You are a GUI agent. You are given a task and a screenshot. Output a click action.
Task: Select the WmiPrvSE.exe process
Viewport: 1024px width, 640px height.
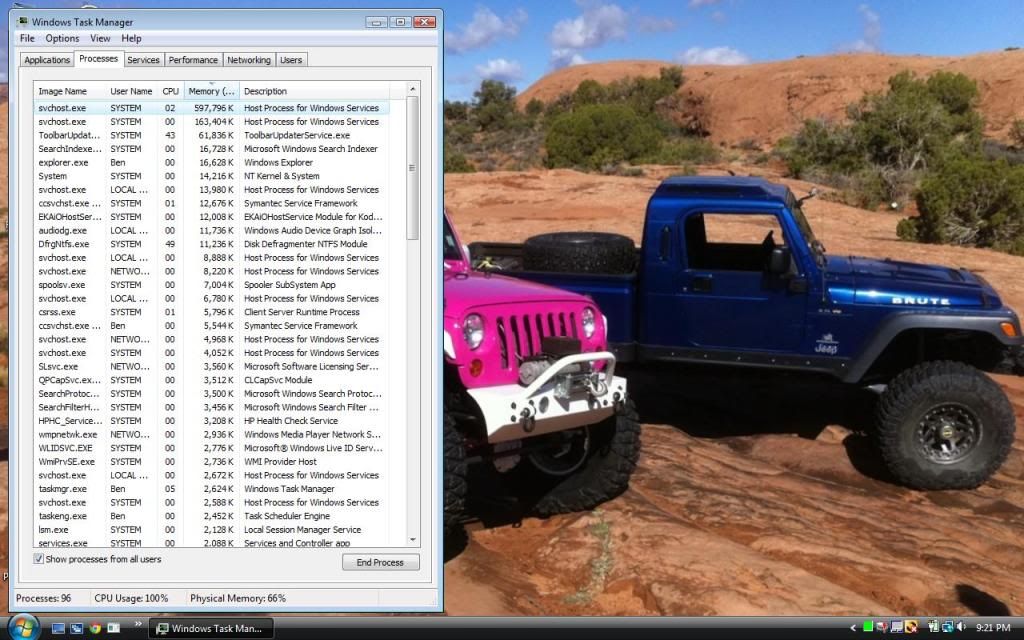tap(212, 462)
